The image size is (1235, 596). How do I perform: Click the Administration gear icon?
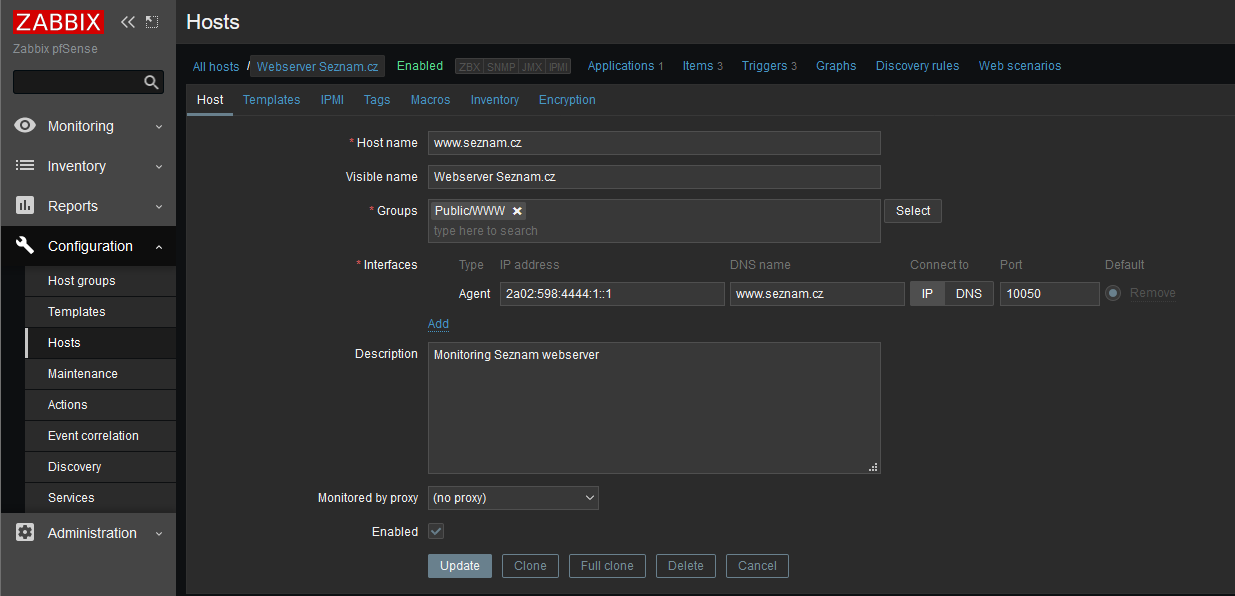25,533
